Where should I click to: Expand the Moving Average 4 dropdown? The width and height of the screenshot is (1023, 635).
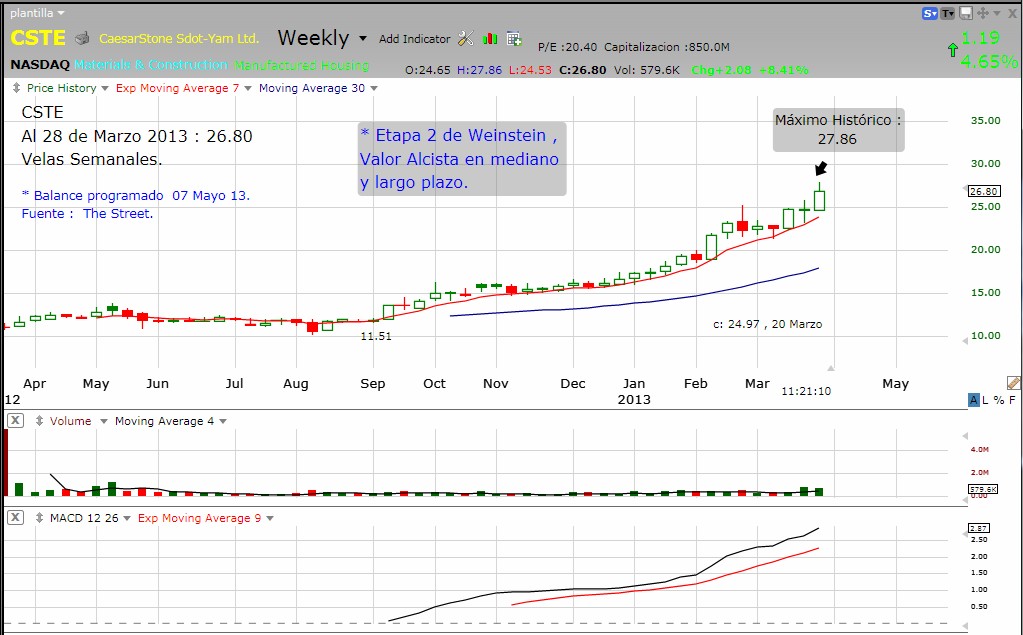(x=223, y=422)
